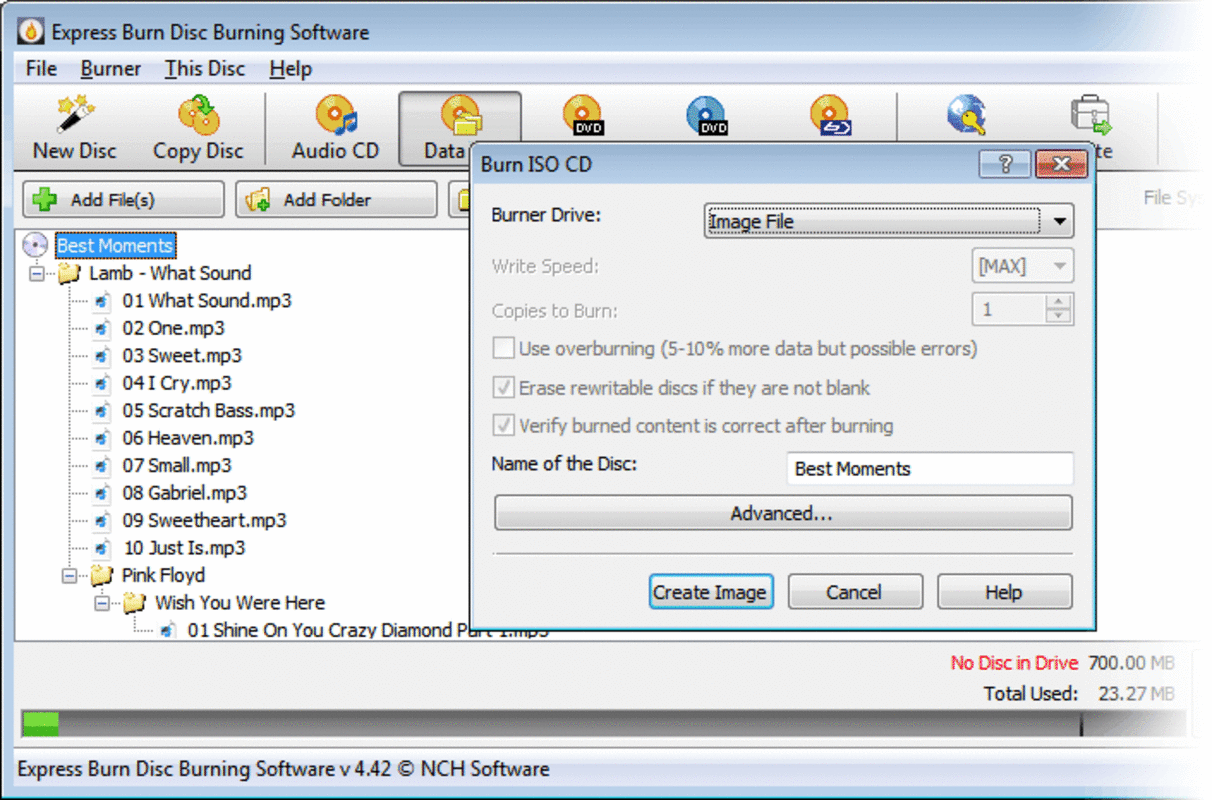Screen dimensions: 1212x800
Task: Select the Copy Disc tool
Action: 196,126
